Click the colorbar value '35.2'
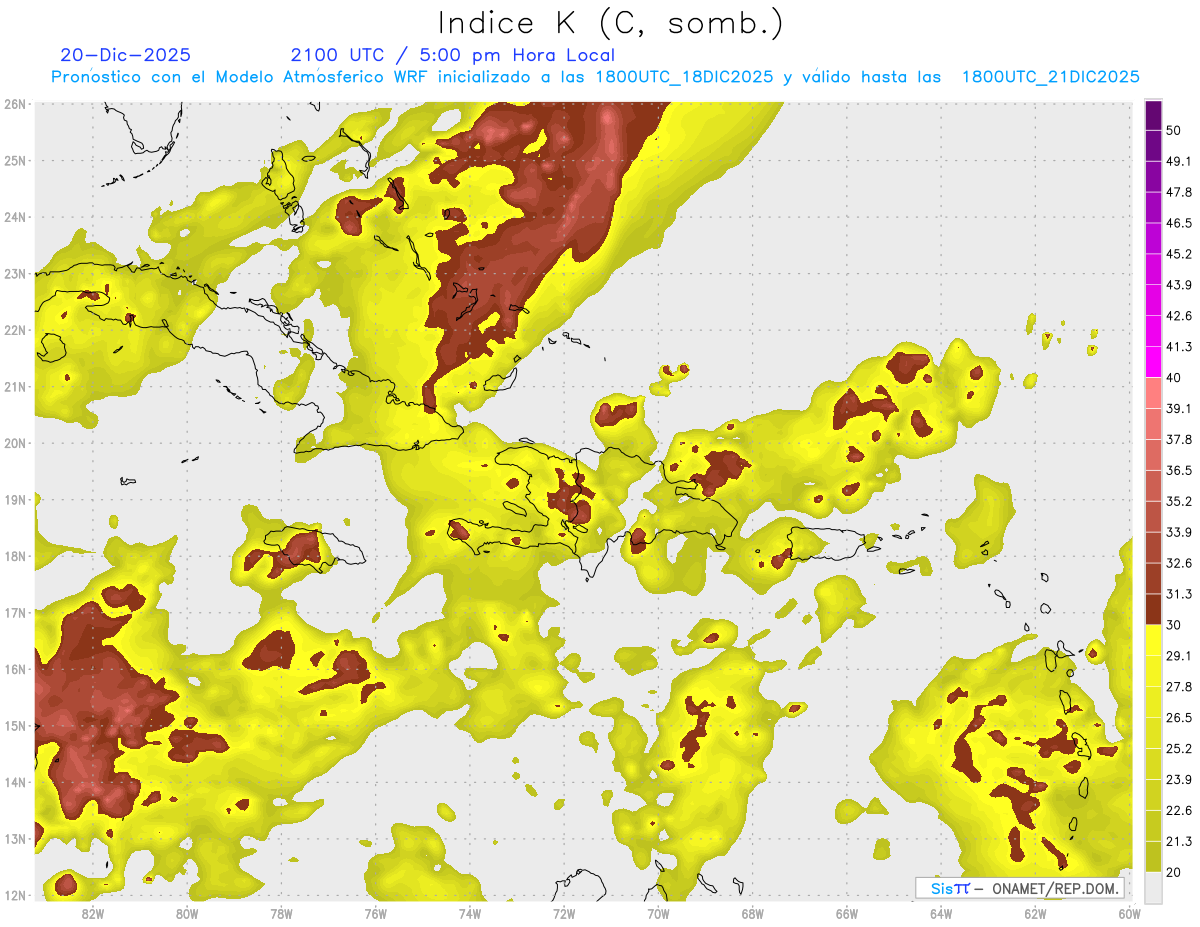This screenshot has width=1200, height=927. coord(1179,501)
